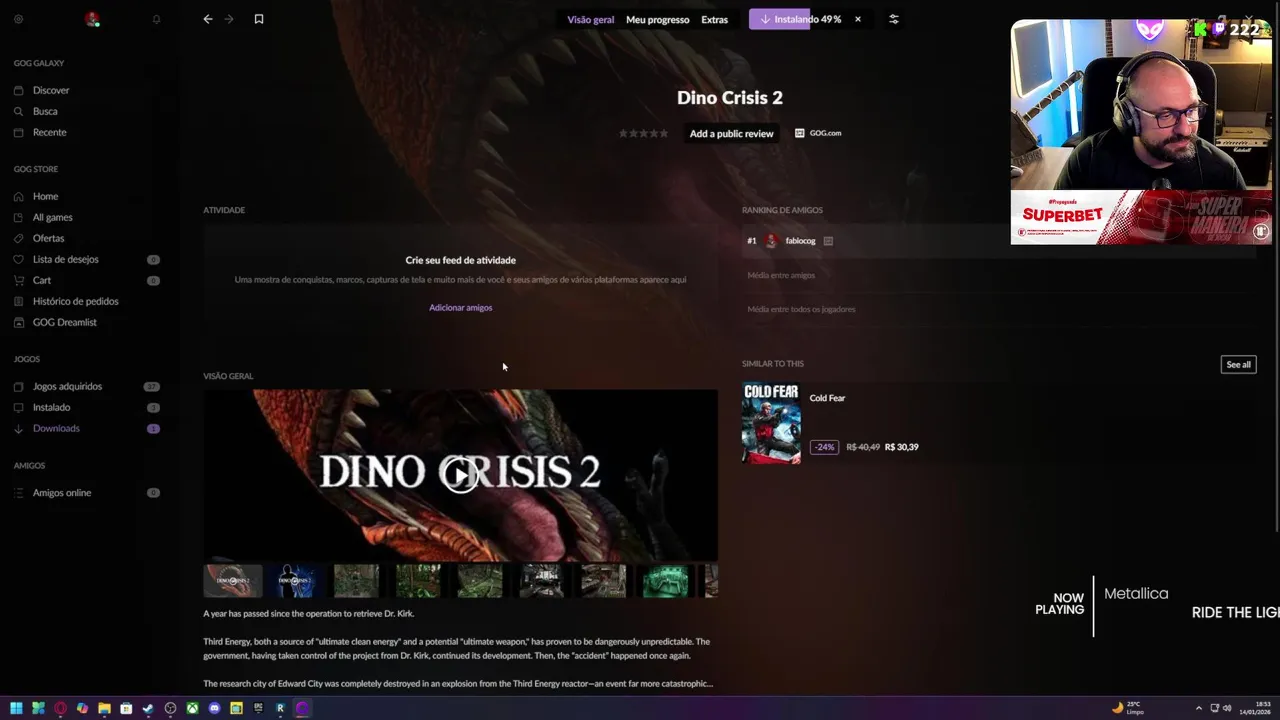The height and width of the screenshot is (720, 1280).
Task: Open the notifications bell
Action: tap(156, 19)
